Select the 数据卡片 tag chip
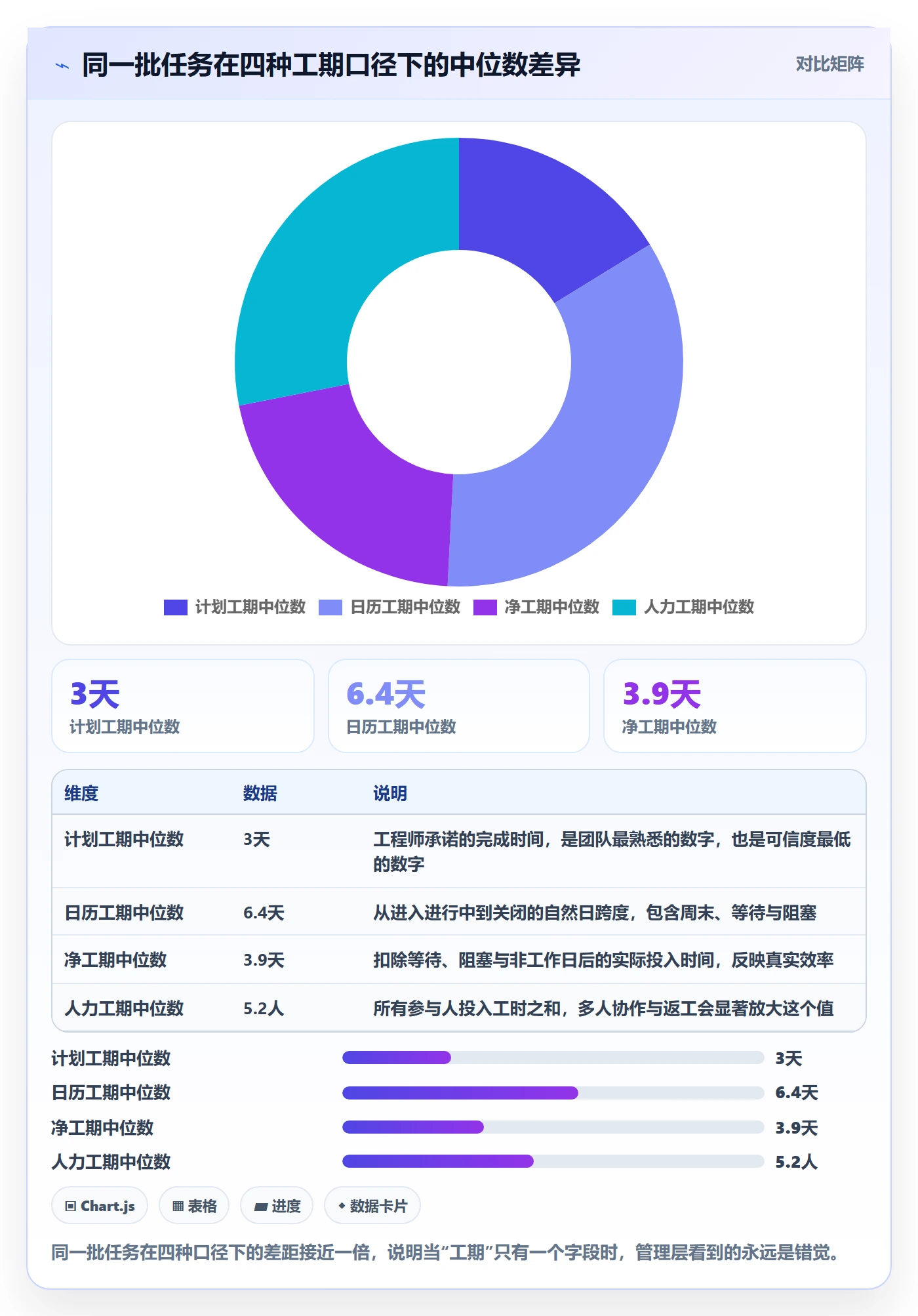The height and width of the screenshot is (1316, 918). [372, 1206]
